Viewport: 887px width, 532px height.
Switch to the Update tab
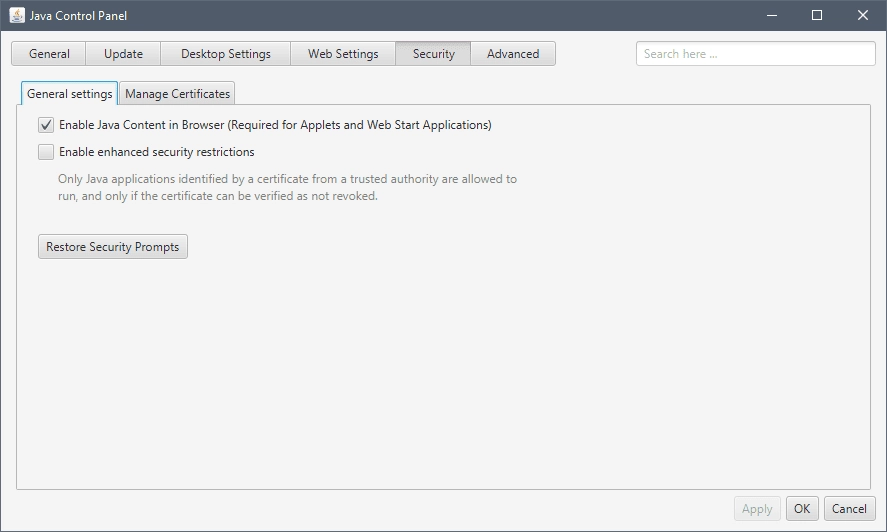[x=123, y=54]
